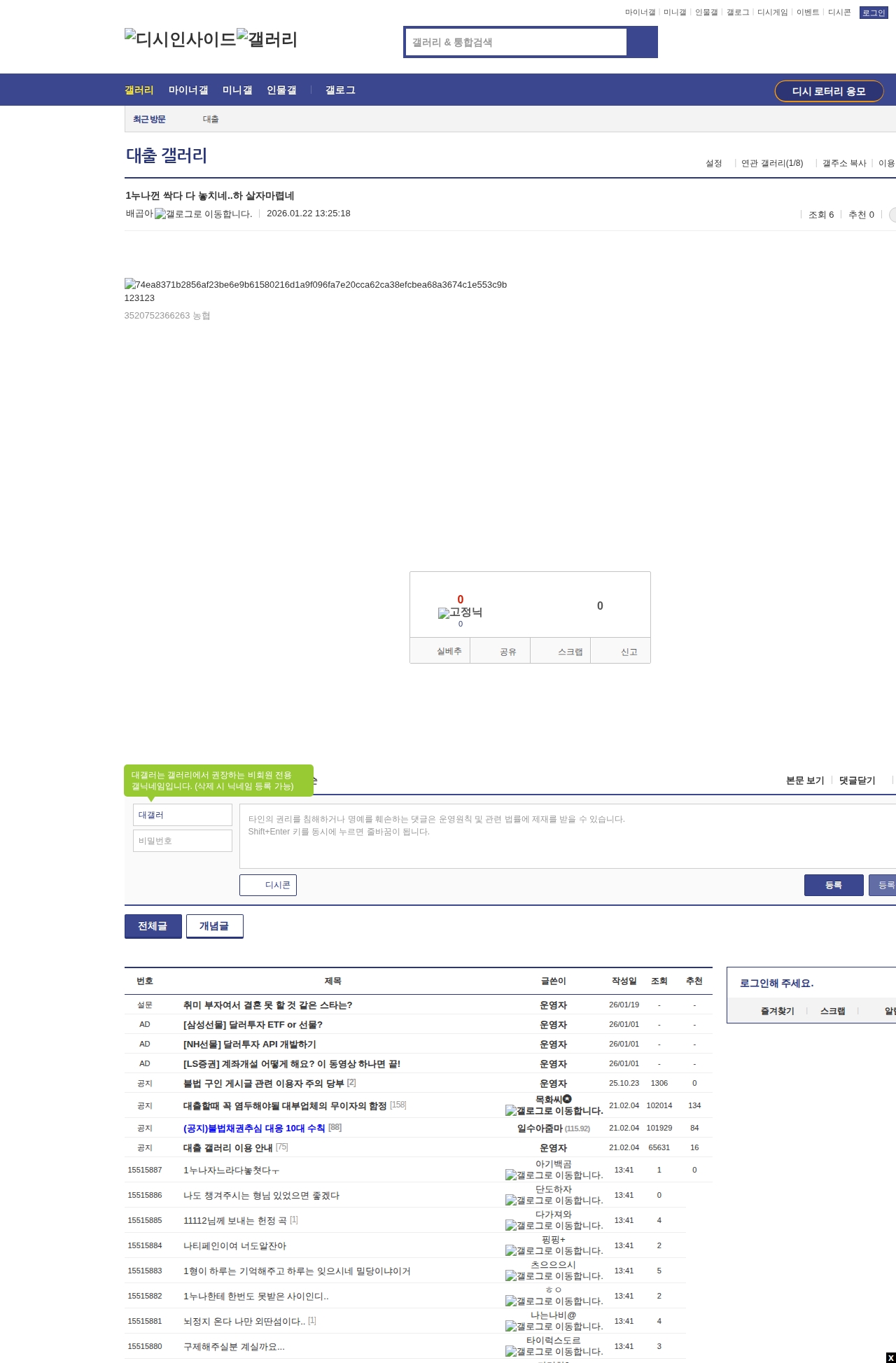Screen dimensions: 896x1363
Task: Click the 디시인사이드 logo image
Action: [x=181, y=39]
